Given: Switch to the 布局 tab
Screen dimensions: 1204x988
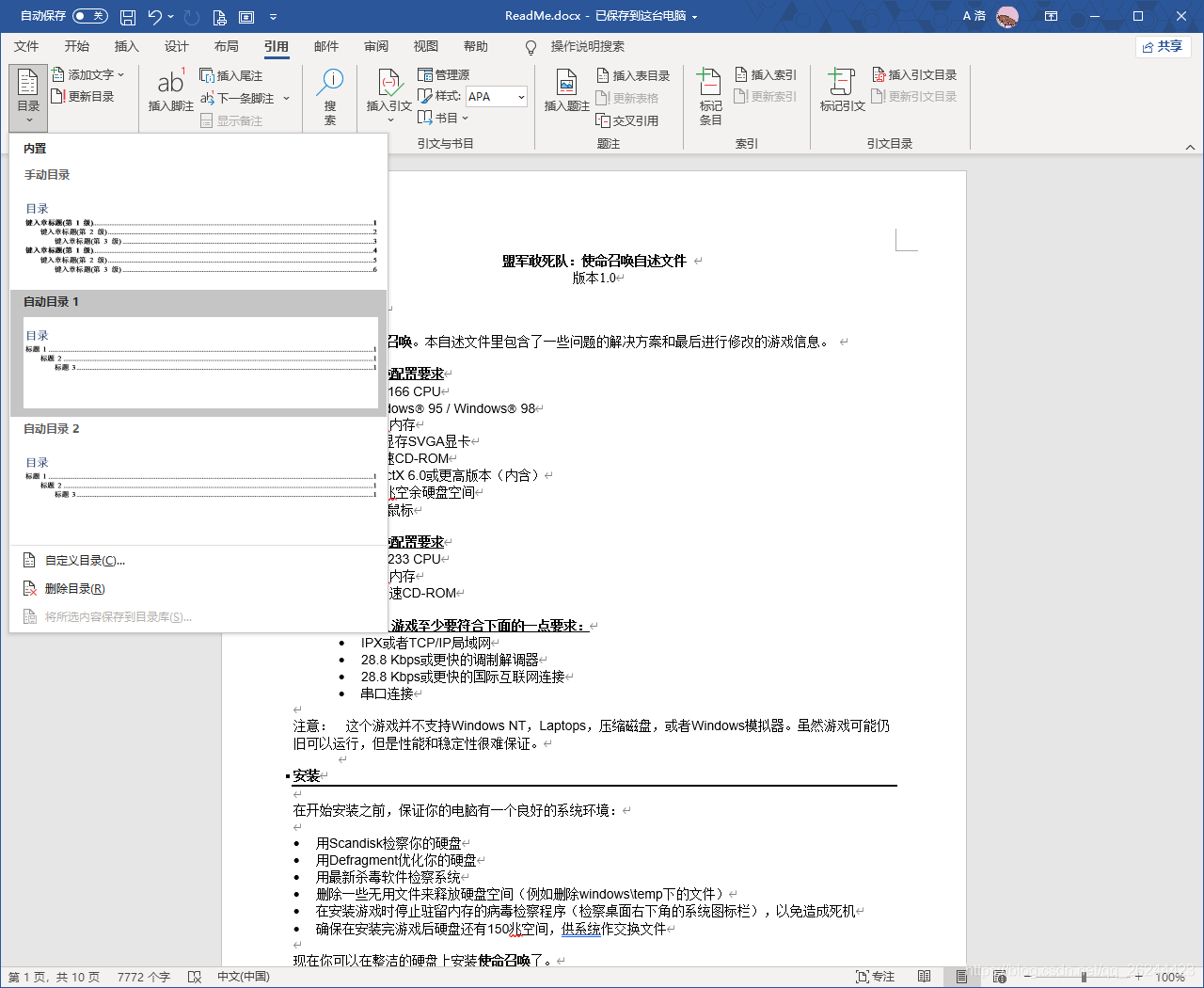Looking at the screenshot, I should (226, 46).
